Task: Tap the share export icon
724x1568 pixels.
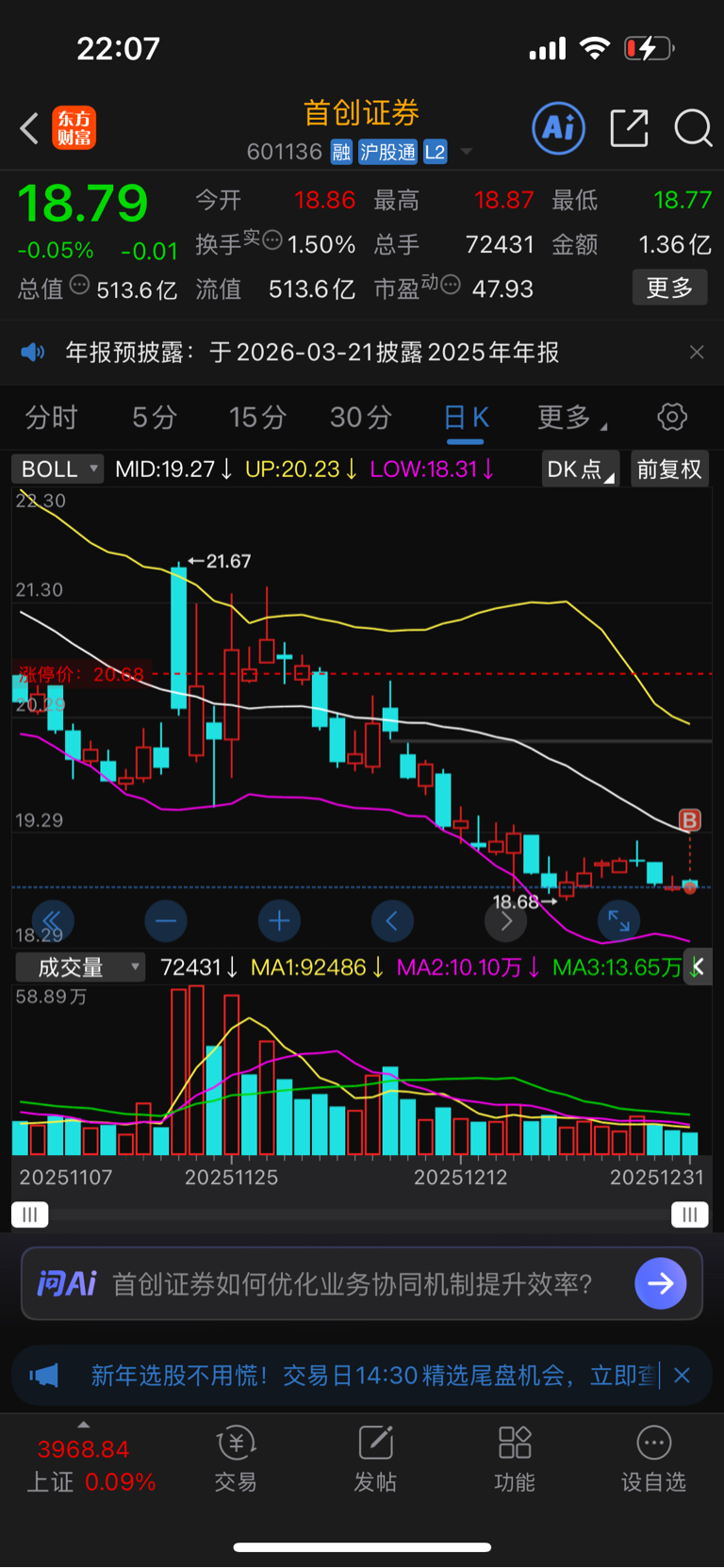Action: (629, 128)
